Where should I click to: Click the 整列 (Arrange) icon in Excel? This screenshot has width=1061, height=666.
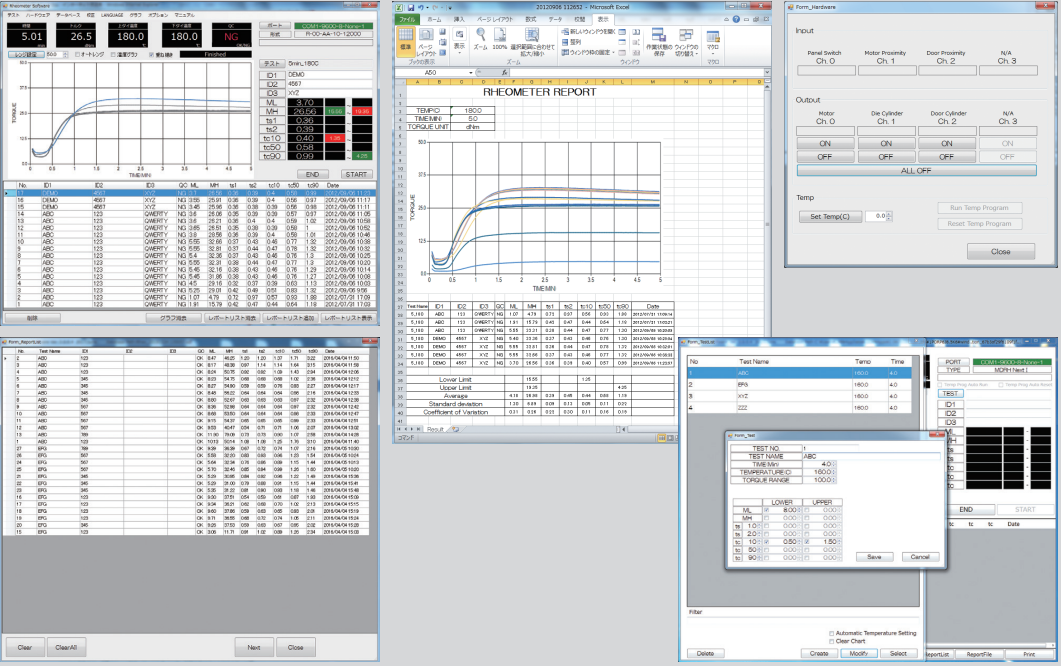(x=565, y=42)
